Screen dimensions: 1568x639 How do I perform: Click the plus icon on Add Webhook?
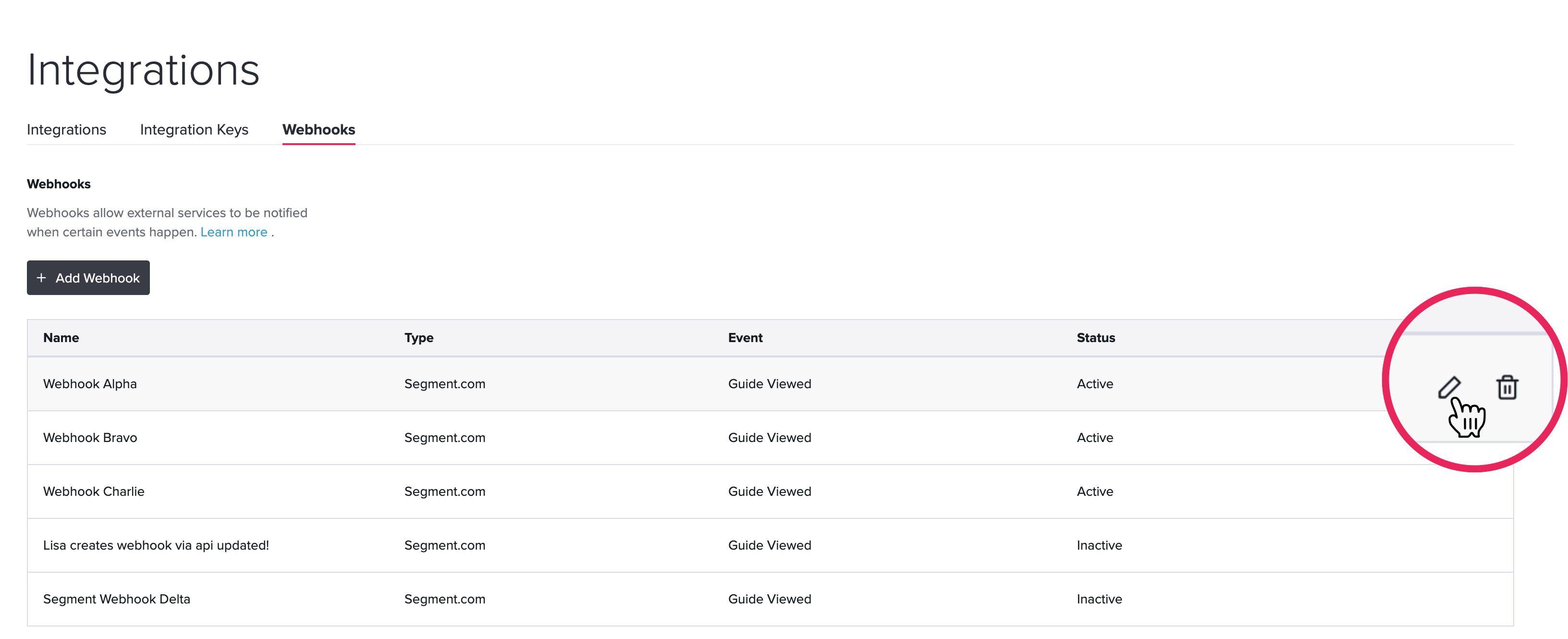pos(41,278)
